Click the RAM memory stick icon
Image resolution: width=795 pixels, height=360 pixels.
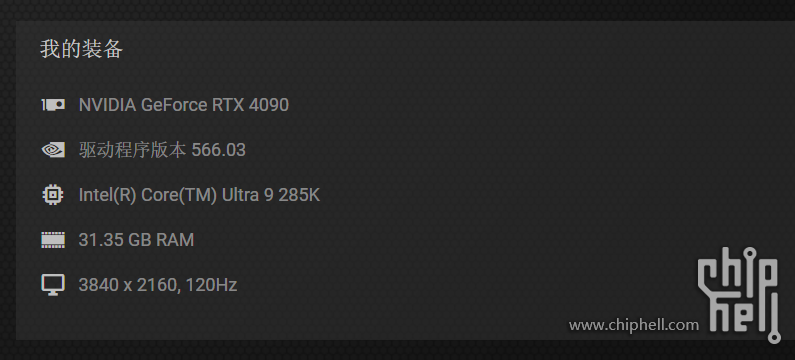(x=53, y=240)
